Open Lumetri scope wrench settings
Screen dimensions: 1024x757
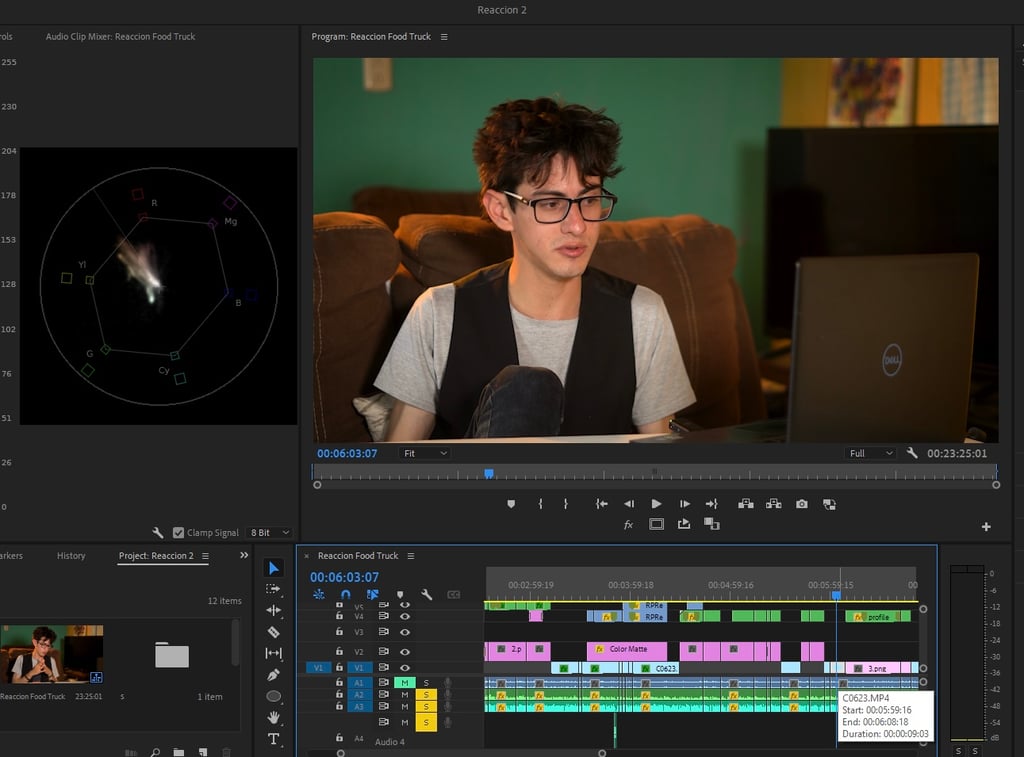158,533
